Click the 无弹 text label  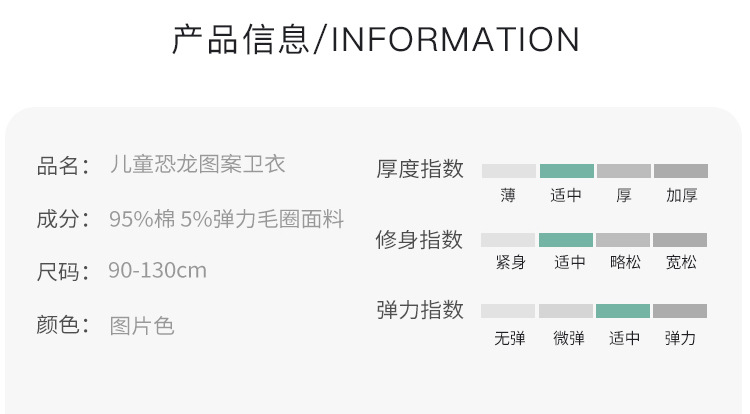pyautogui.click(x=509, y=338)
